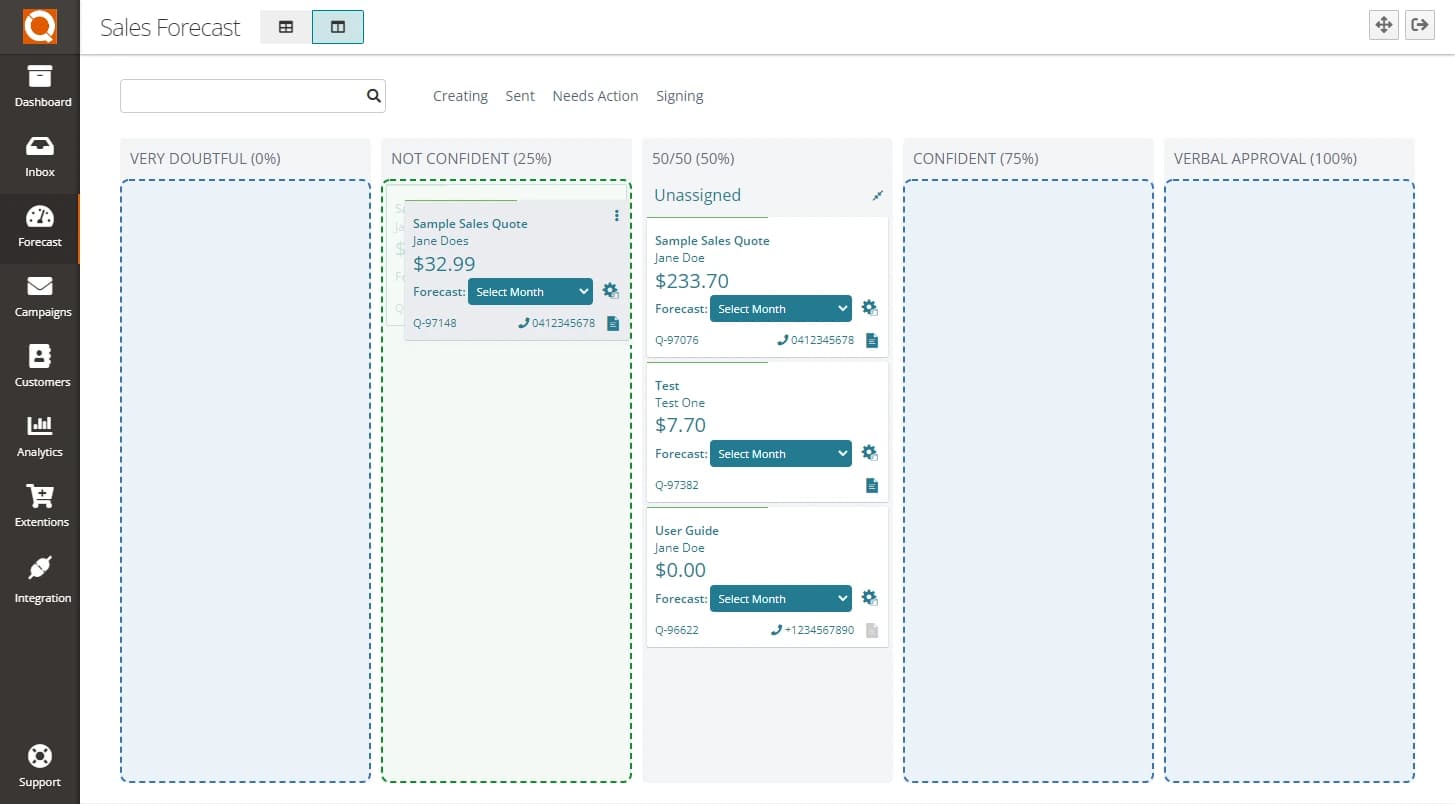
Task: Click the sign-out icon at top right
Action: click(x=1419, y=25)
